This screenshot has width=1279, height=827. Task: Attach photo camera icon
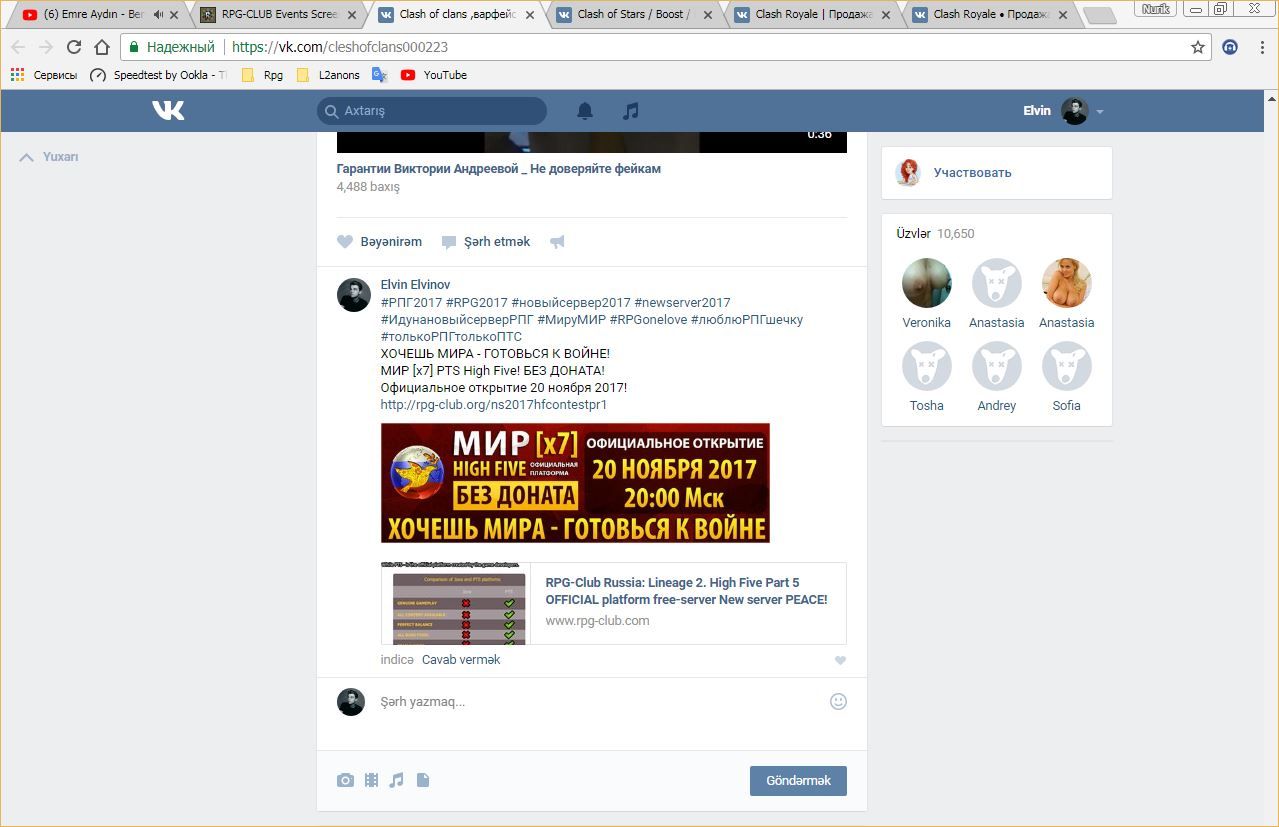coord(345,780)
